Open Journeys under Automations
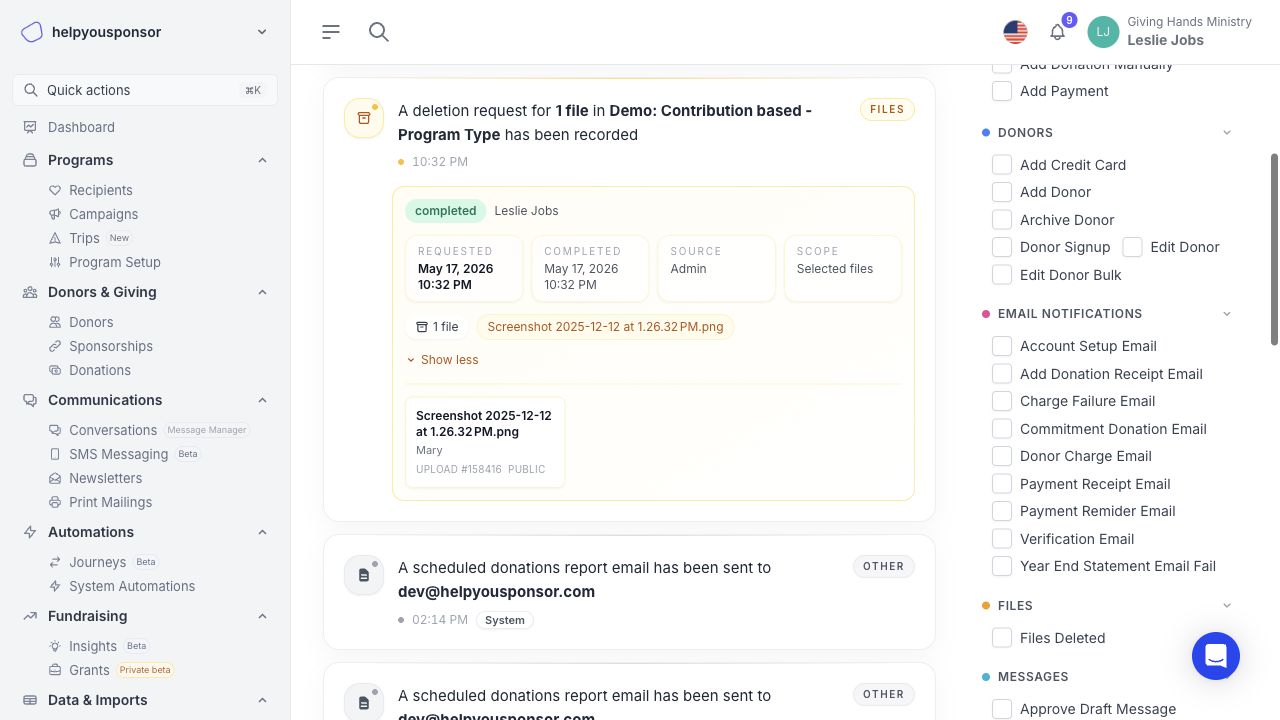This screenshot has height=720, width=1280. click(97, 562)
